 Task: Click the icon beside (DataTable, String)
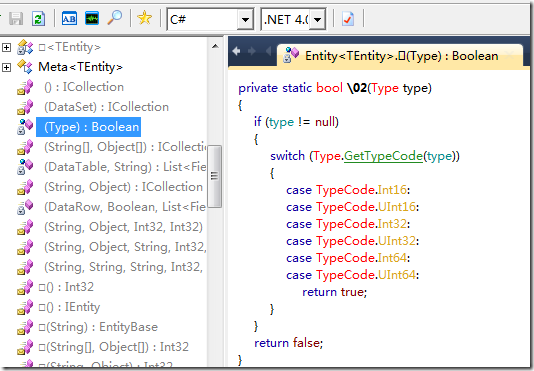click(x=25, y=167)
